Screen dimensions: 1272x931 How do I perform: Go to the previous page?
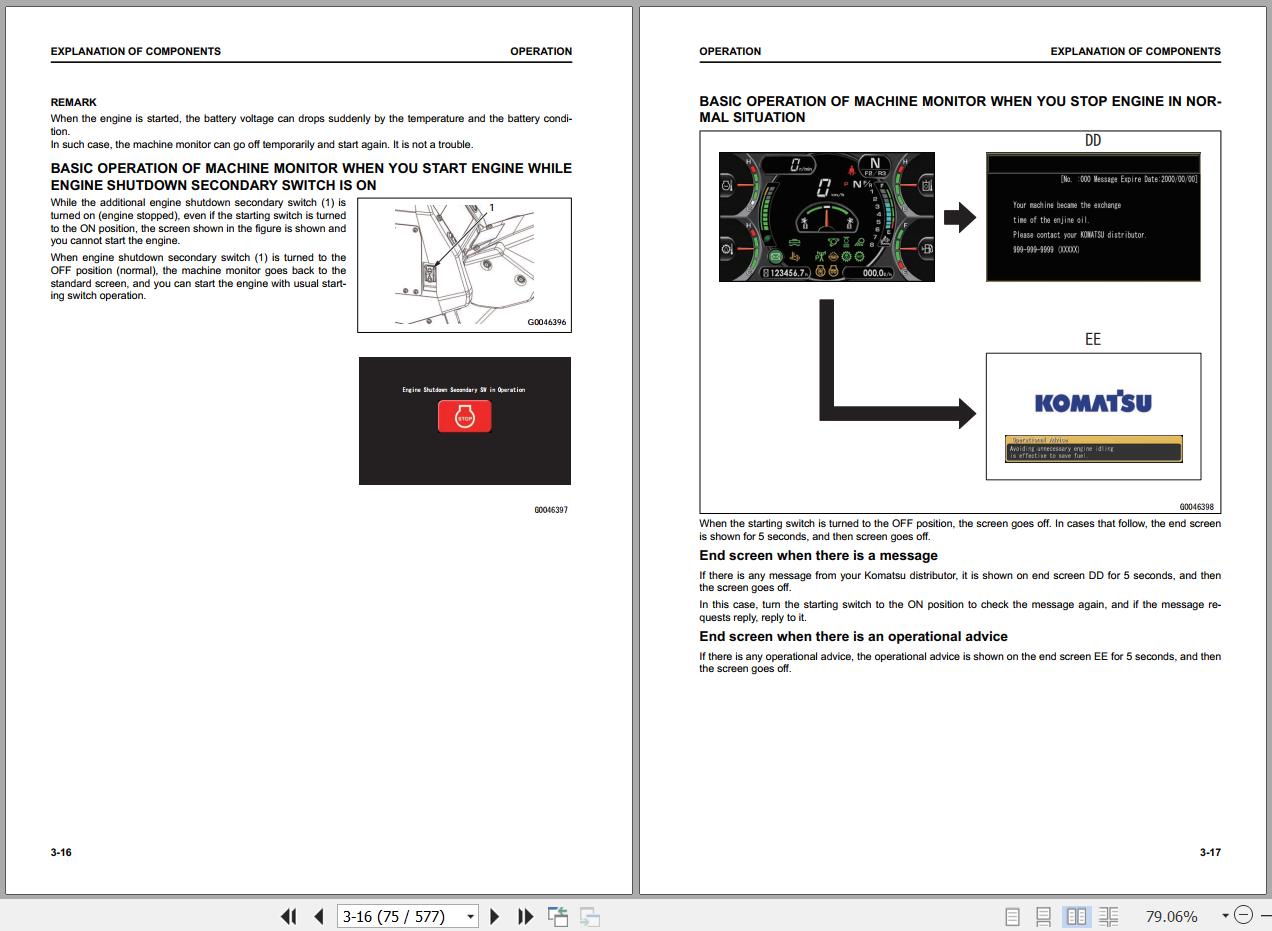click(x=319, y=916)
